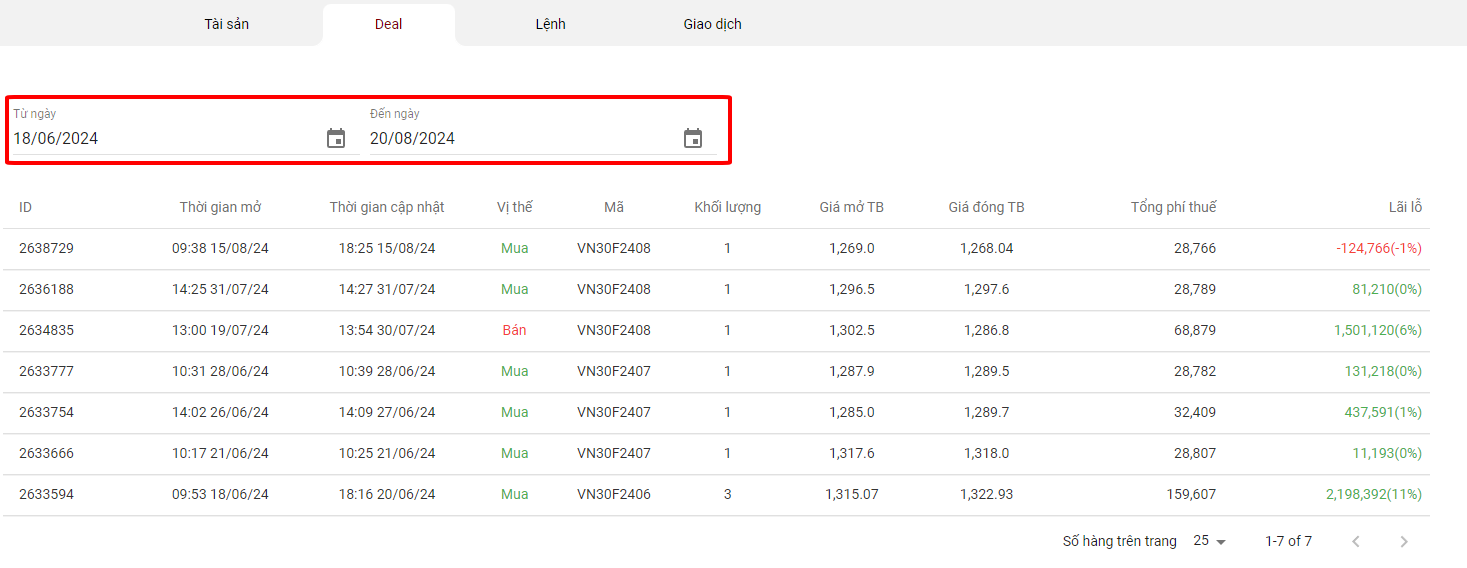
Task: Select deal row with ID 2634835
Action: (46, 330)
